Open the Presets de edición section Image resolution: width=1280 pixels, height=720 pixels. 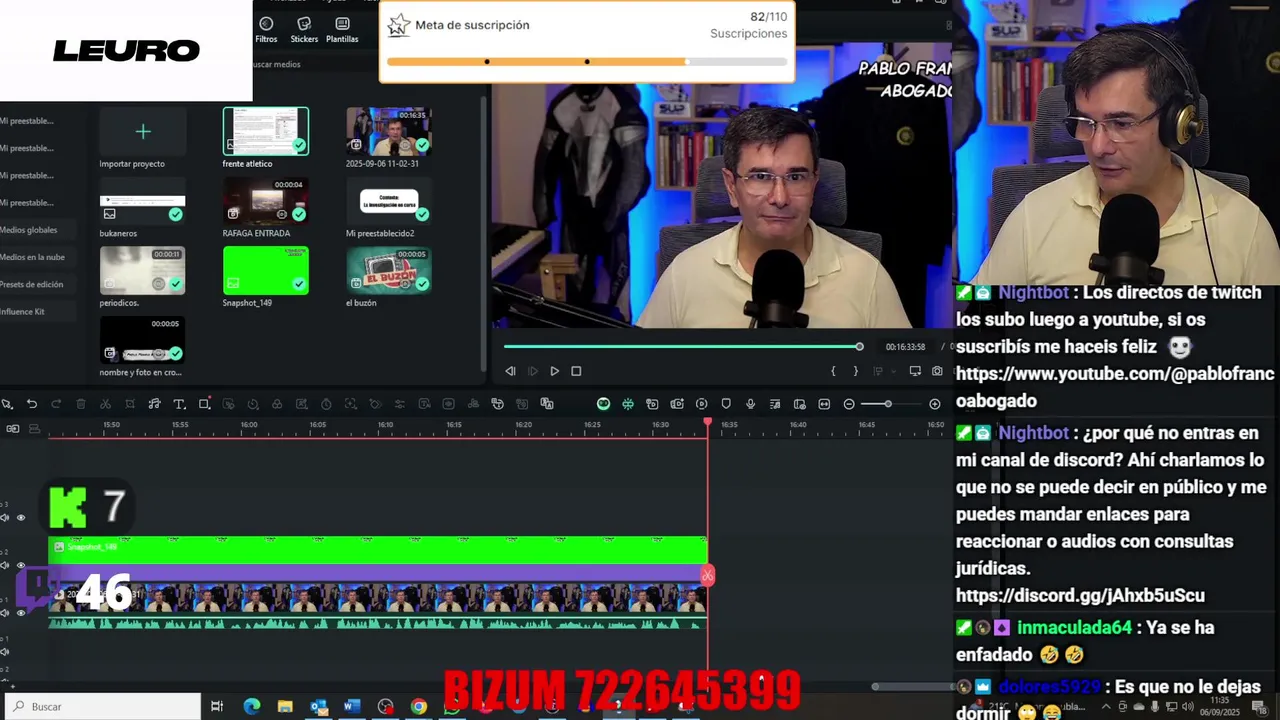coord(31,284)
